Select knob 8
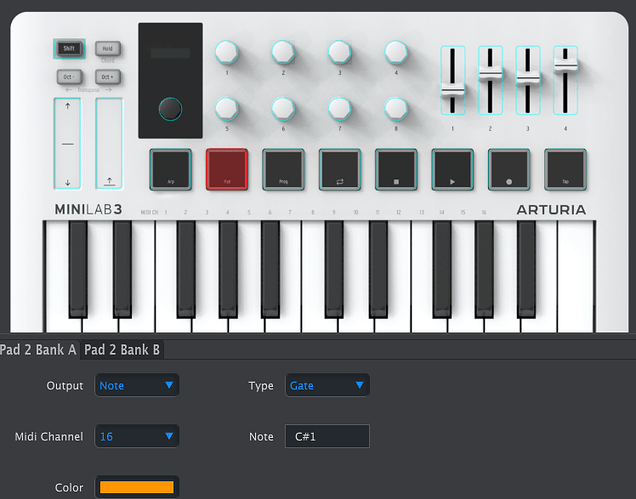636x499 pixels. coord(396,109)
